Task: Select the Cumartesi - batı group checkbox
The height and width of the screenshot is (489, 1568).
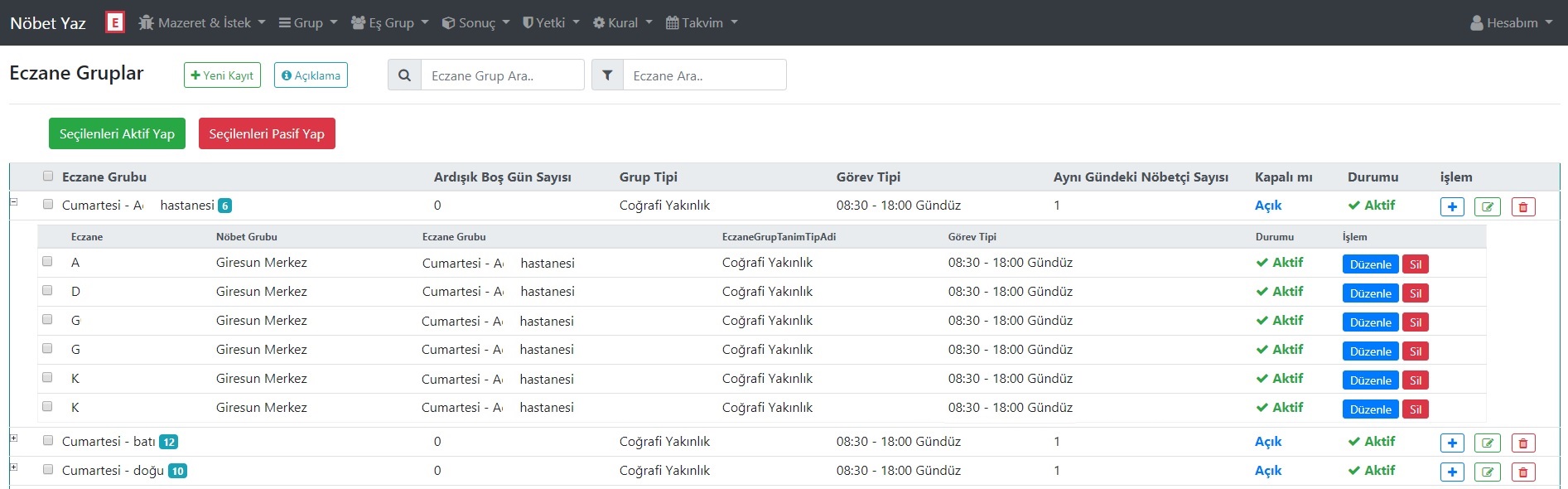Action: click(48, 441)
